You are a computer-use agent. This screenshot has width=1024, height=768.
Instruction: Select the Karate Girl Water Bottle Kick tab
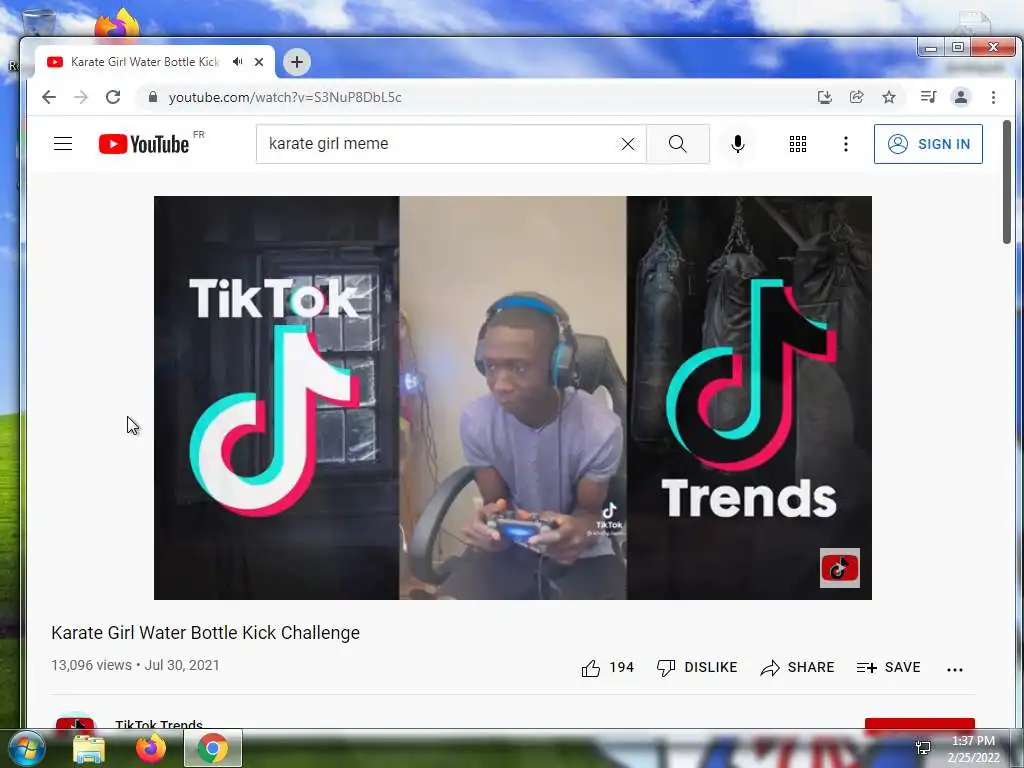(x=145, y=62)
